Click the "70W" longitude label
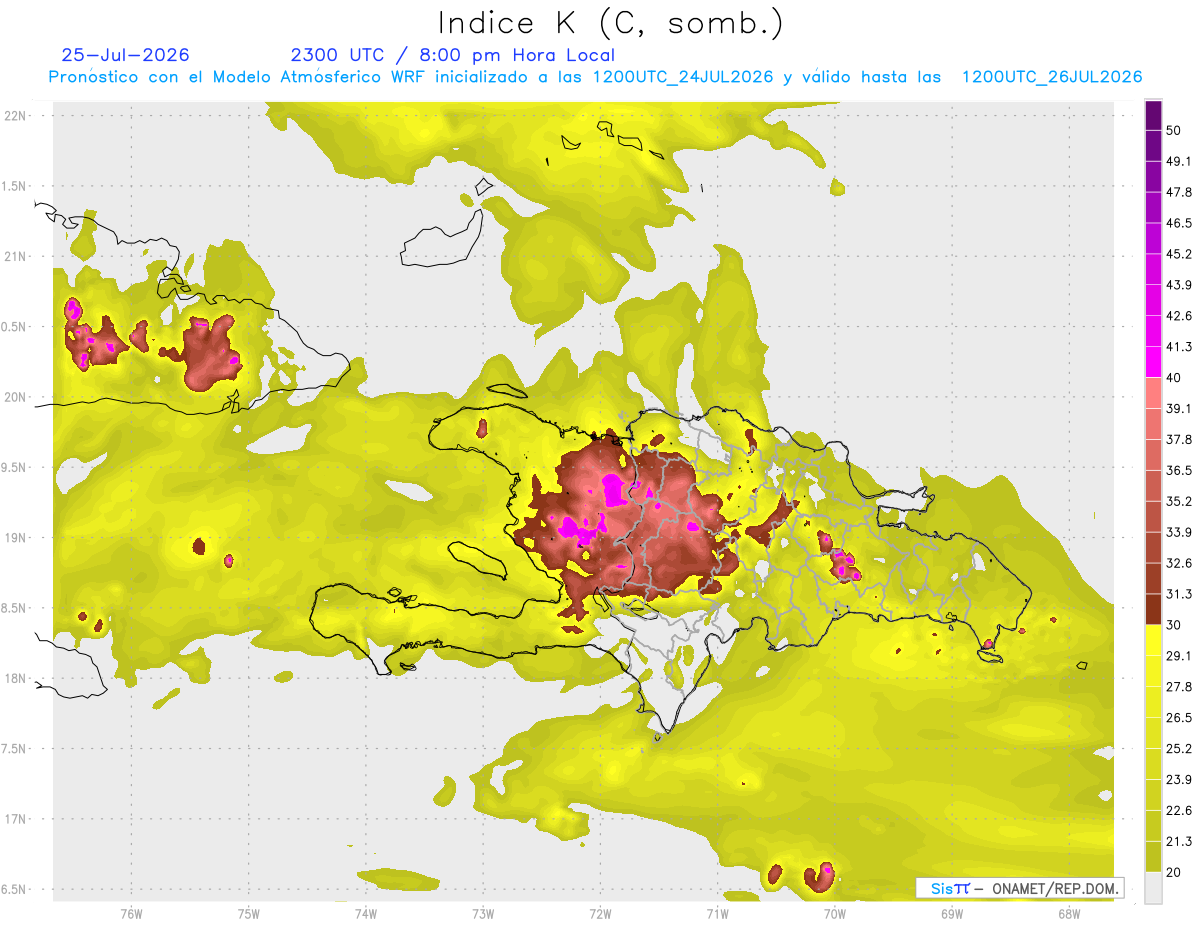 (834, 913)
